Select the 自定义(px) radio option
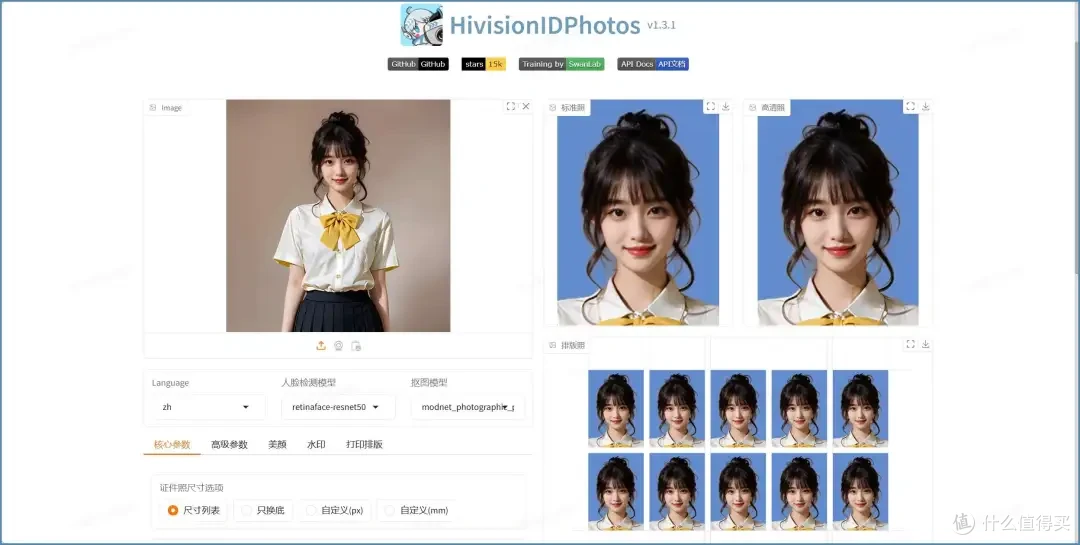The image size is (1080, 545). coord(335,511)
